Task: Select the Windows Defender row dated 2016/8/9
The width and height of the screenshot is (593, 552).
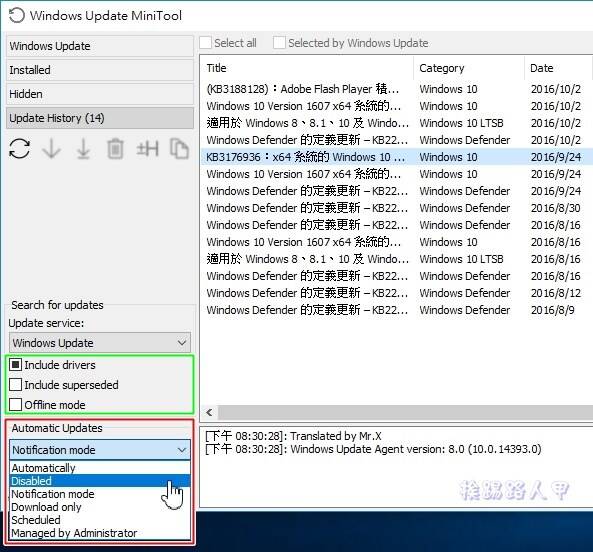Action: tap(396, 310)
